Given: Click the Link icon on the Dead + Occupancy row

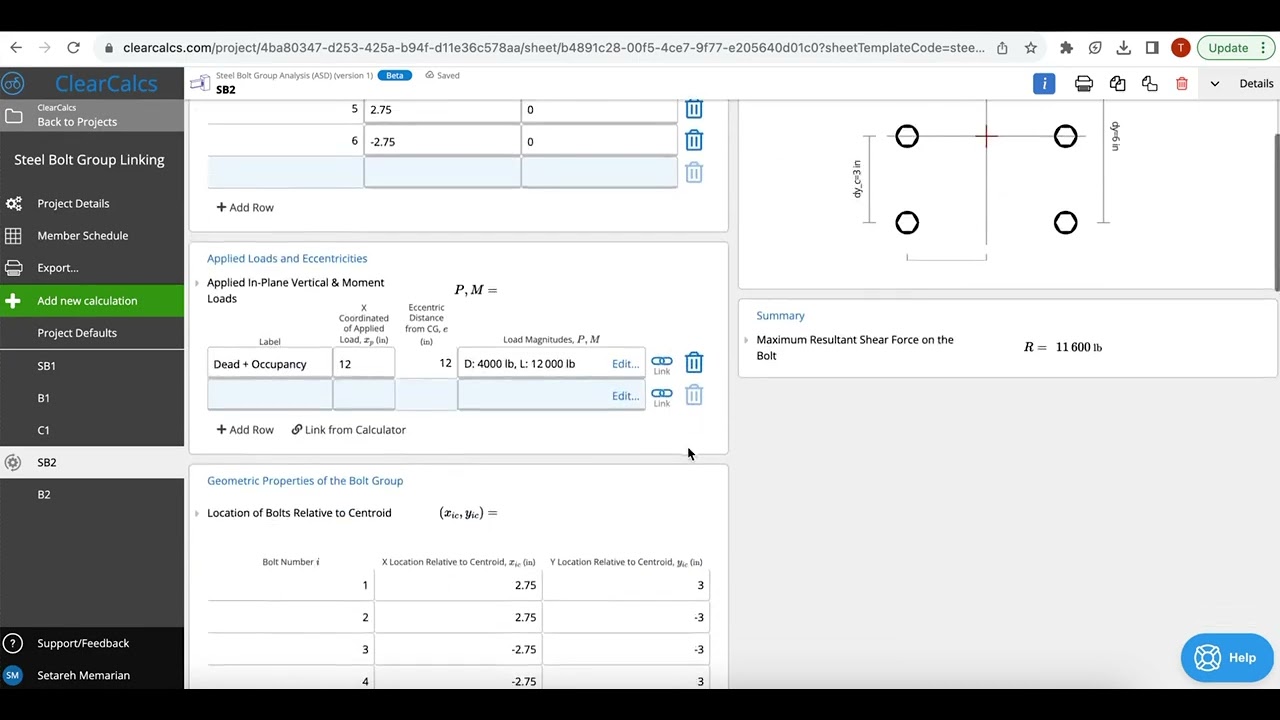Looking at the screenshot, I should pyautogui.click(x=662, y=365).
